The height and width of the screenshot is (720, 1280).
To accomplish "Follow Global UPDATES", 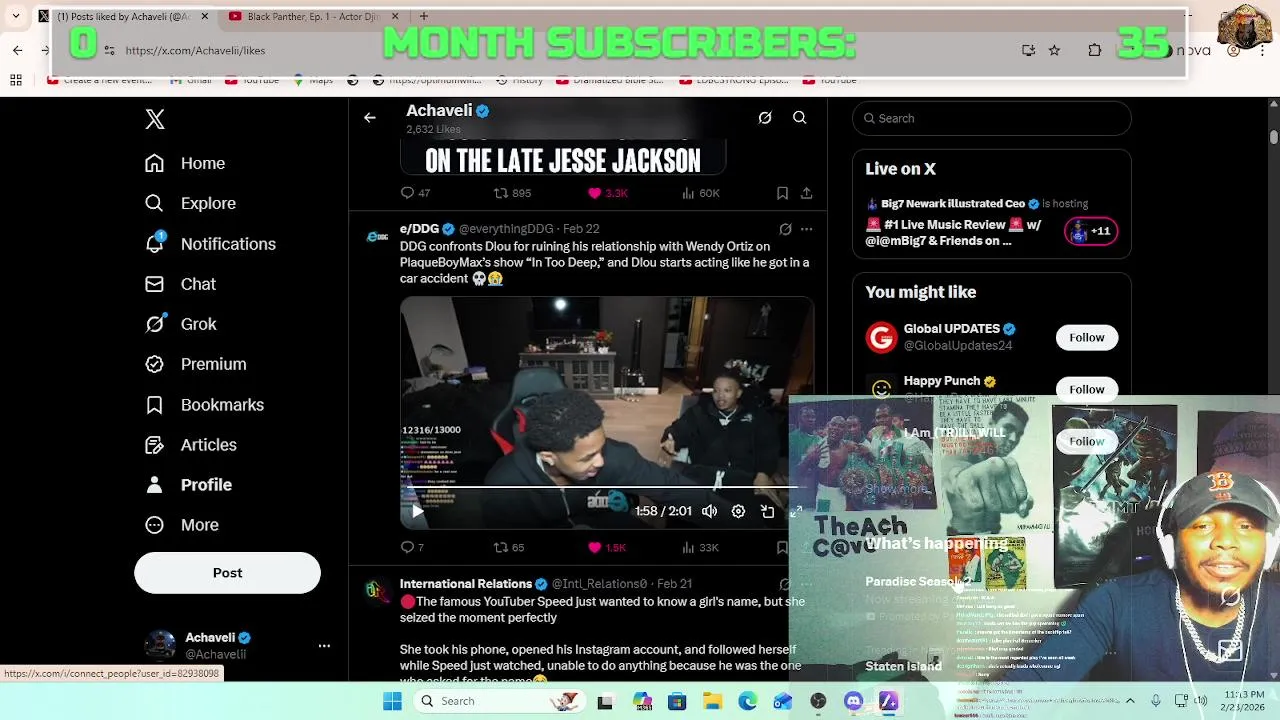I will tap(1087, 337).
